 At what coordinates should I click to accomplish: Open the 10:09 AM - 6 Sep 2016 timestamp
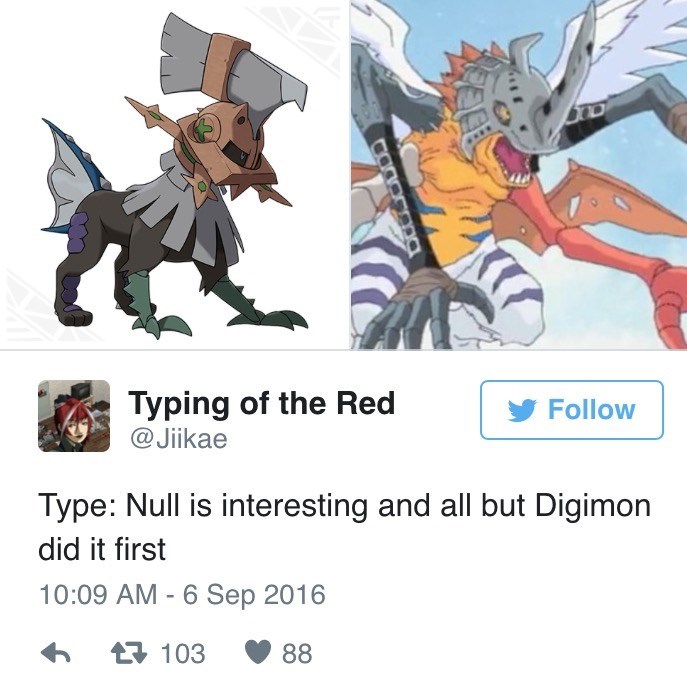182,594
